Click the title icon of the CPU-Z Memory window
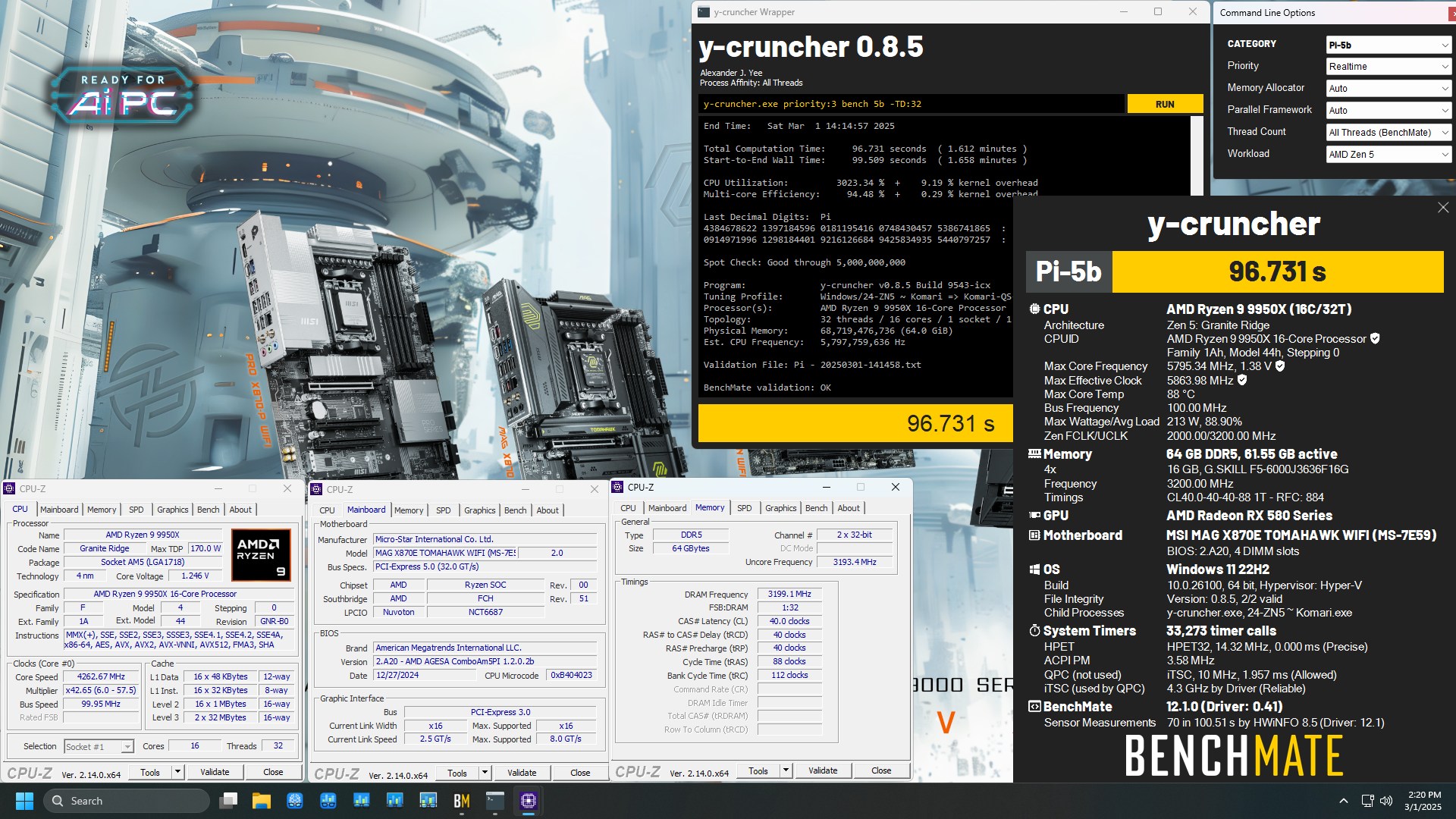Screen dimensions: 1456x819 tap(617, 487)
